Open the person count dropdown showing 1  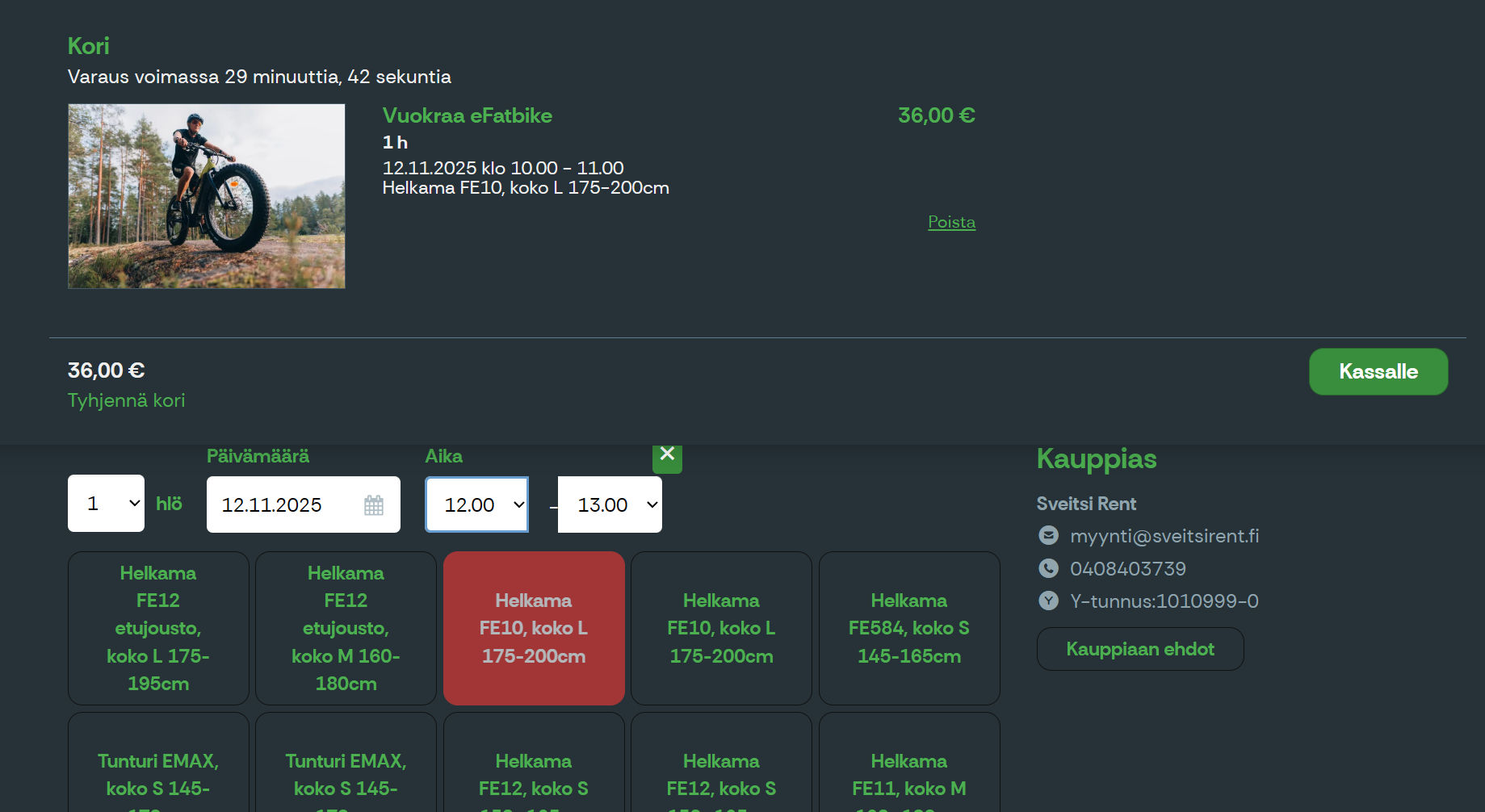pyautogui.click(x=106, y=504)
